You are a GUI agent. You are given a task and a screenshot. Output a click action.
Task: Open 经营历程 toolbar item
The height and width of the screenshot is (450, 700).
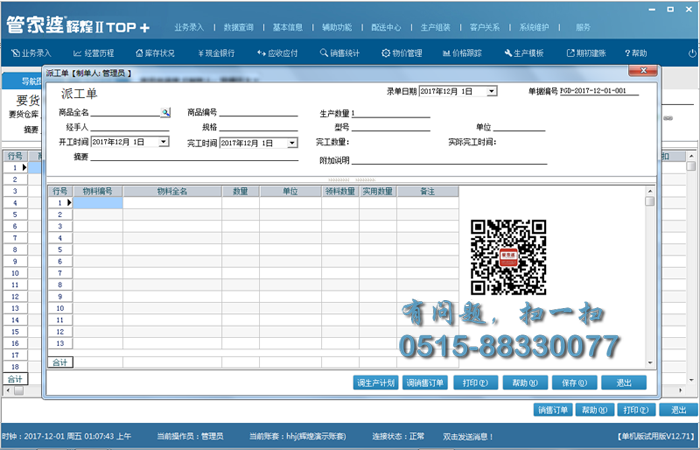[94, 53]
